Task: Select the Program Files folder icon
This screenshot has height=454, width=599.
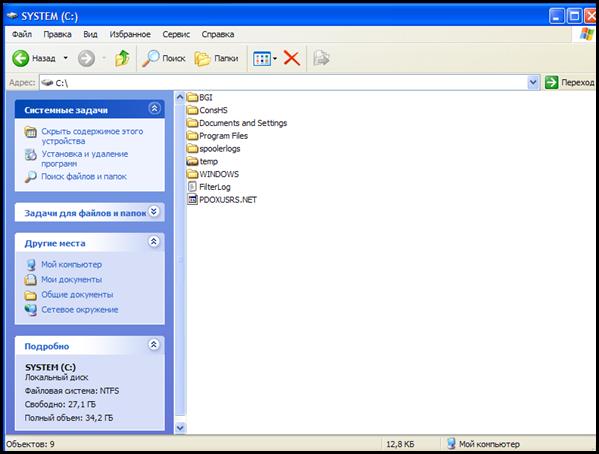Action: (192, 136)
